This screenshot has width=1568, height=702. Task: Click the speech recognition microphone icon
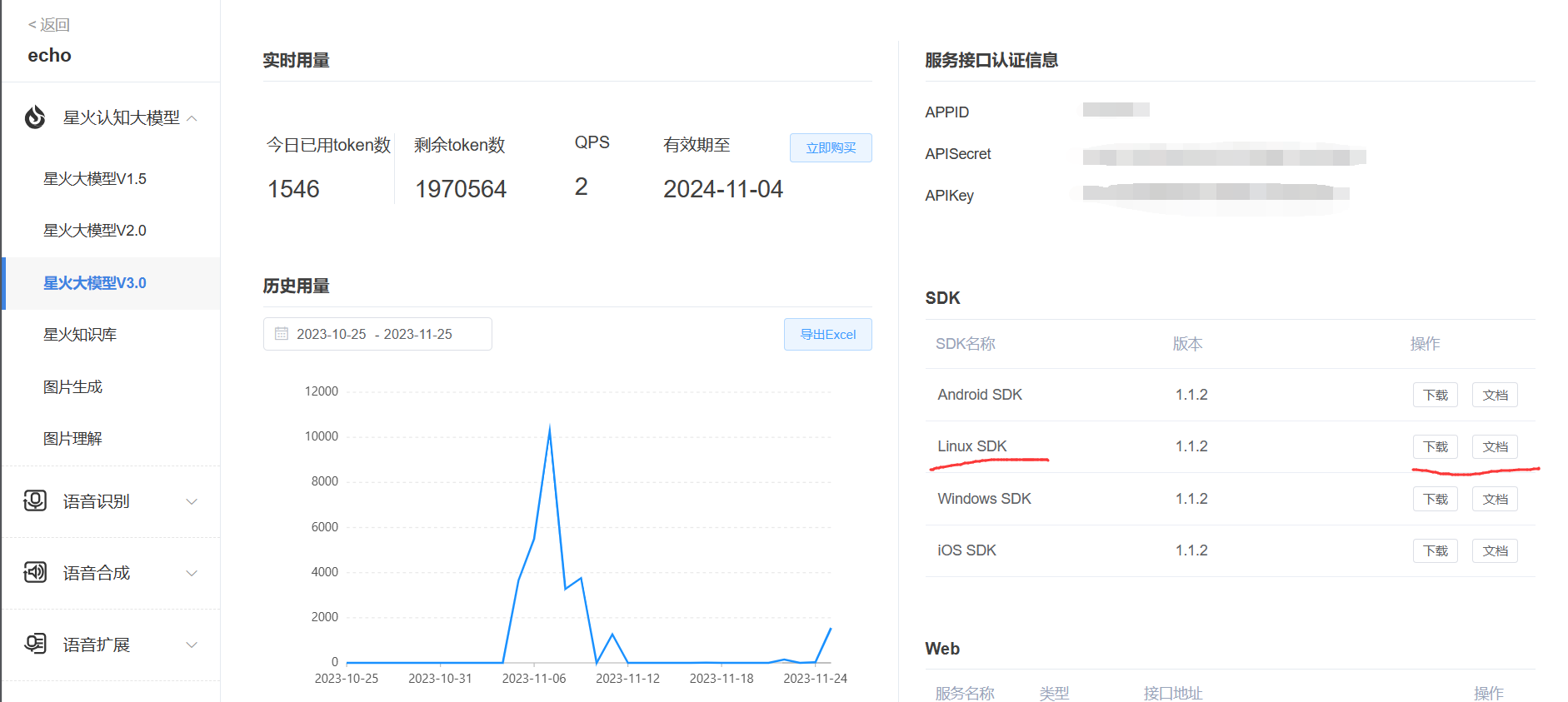pyautogui.click(x=35, y=500)
